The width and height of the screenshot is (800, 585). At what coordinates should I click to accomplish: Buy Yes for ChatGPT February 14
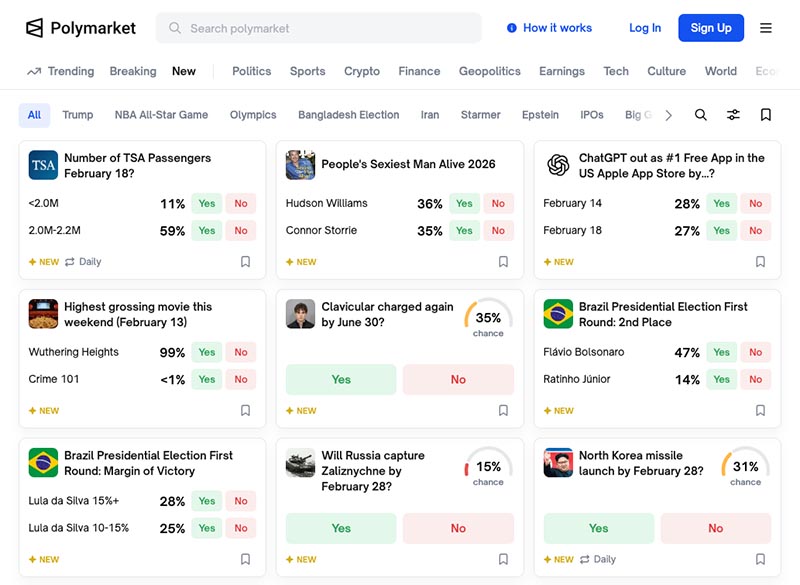(721, 204)
